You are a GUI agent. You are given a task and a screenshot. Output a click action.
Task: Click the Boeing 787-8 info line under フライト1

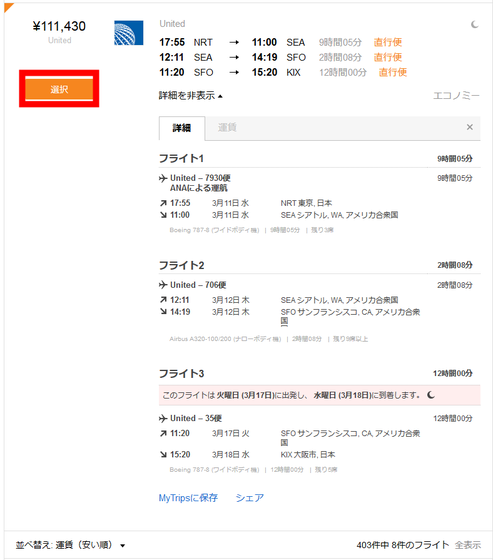coord(252,230)
